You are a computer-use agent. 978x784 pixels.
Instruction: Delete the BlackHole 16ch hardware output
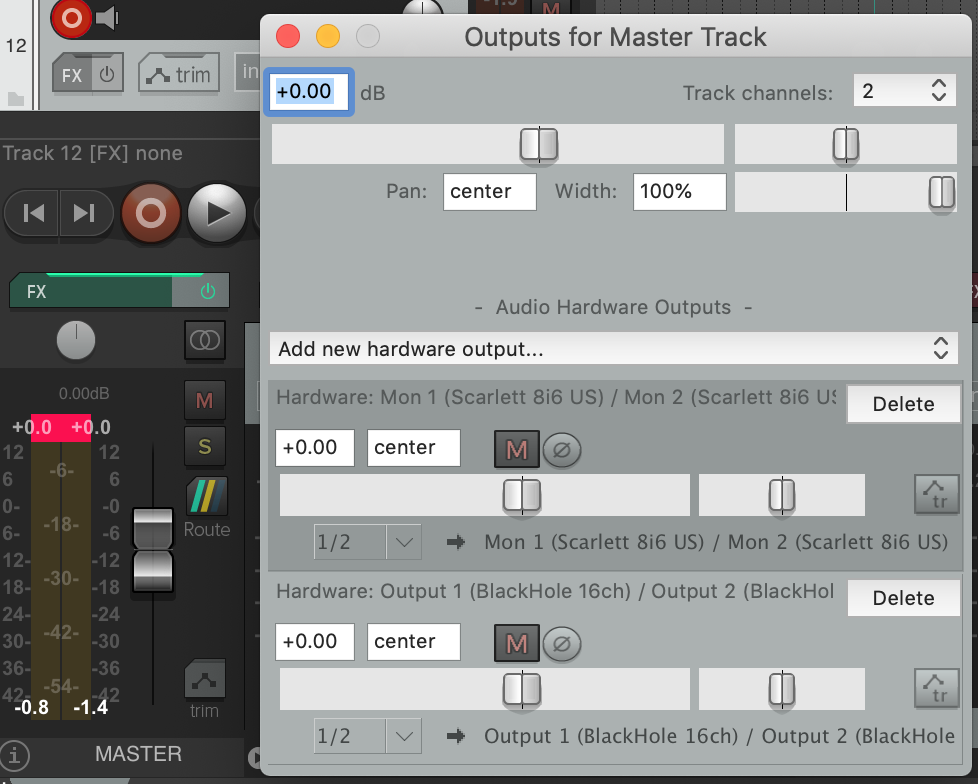click(903, 598)
